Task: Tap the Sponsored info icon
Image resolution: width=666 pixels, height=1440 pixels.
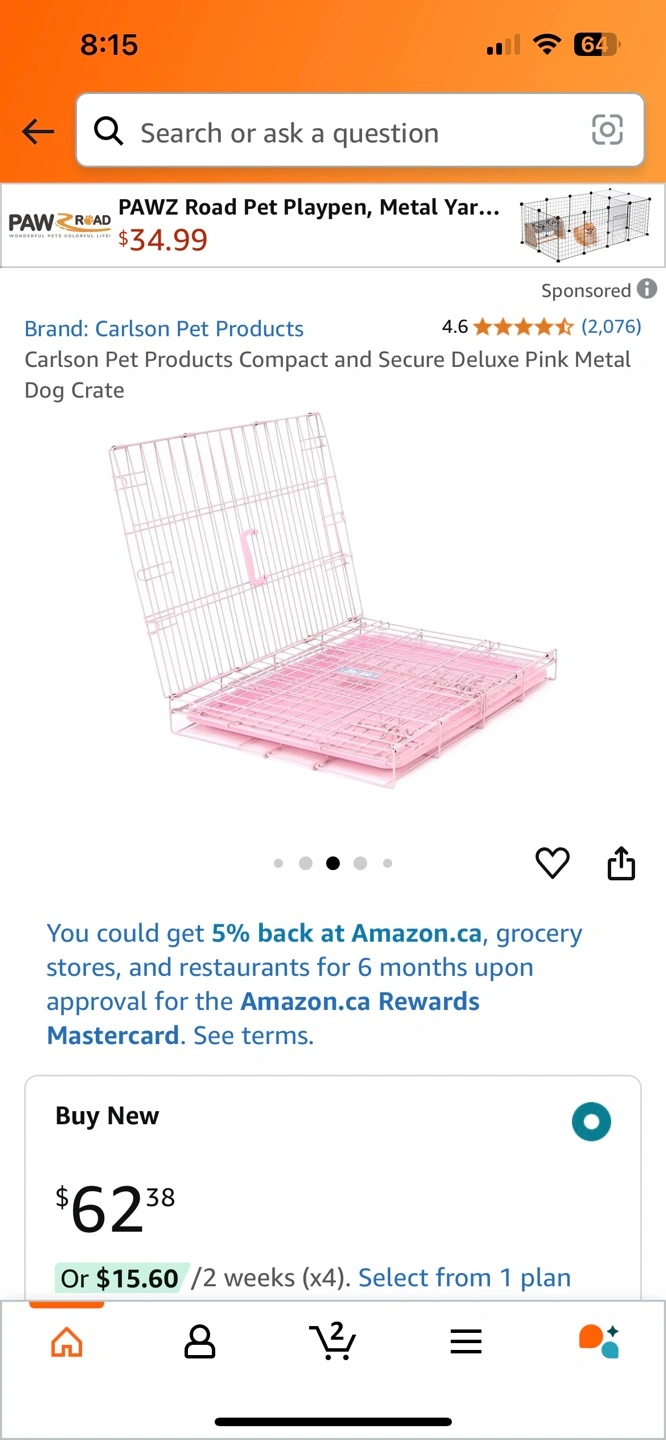Action: tap(647, 289)
